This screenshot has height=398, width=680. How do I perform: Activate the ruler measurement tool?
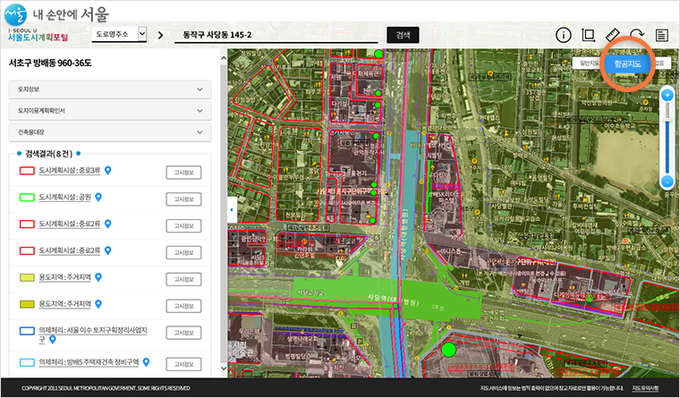pyautogui.click(x=612, y=35)
